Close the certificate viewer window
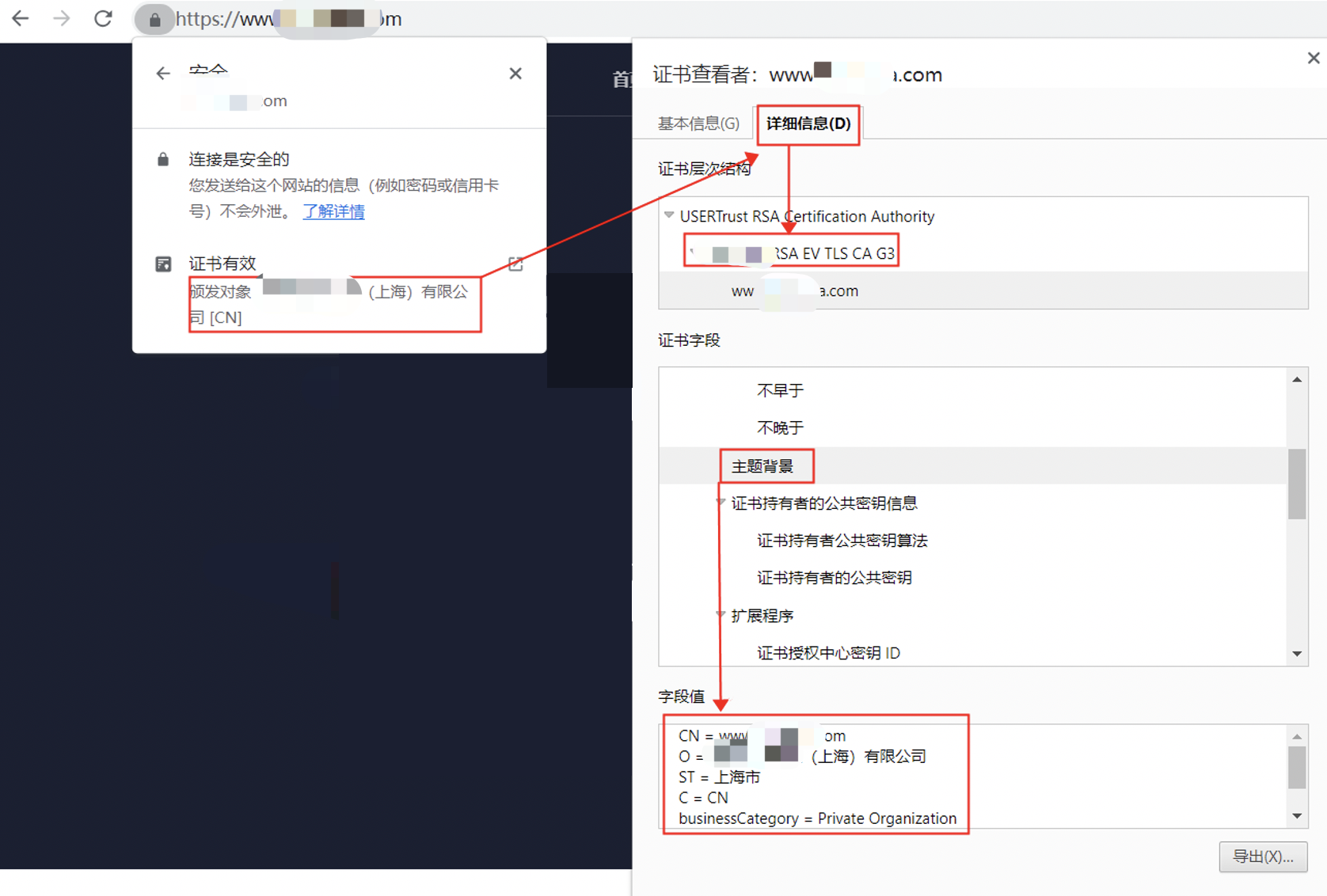 1314,58
